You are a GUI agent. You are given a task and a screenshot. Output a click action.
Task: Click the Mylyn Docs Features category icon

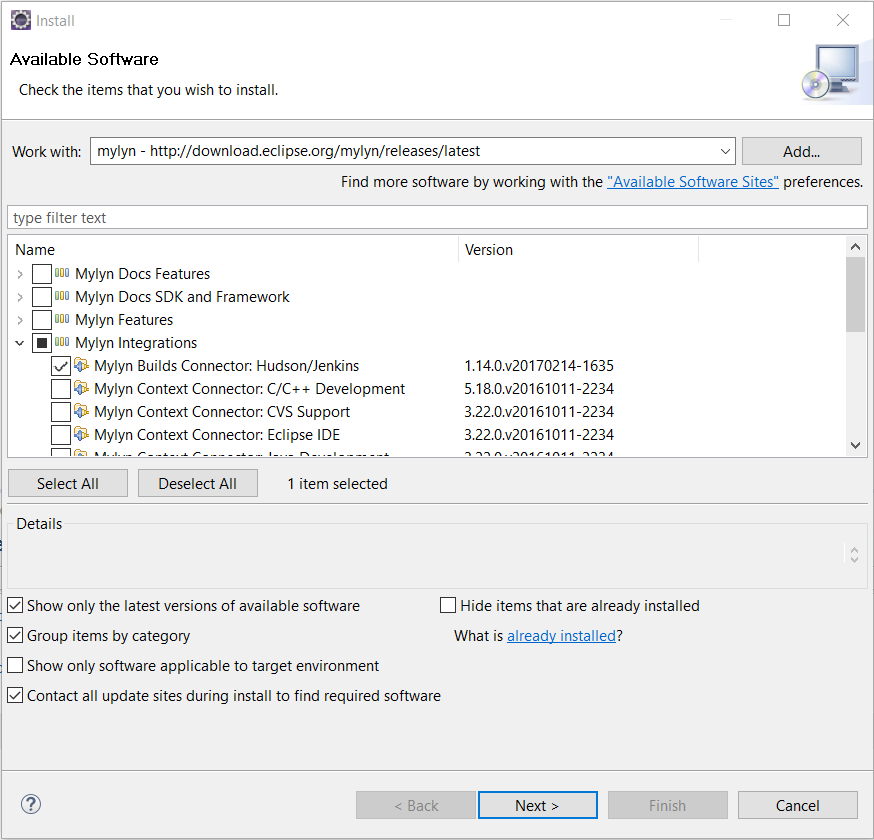pos(62,273)
